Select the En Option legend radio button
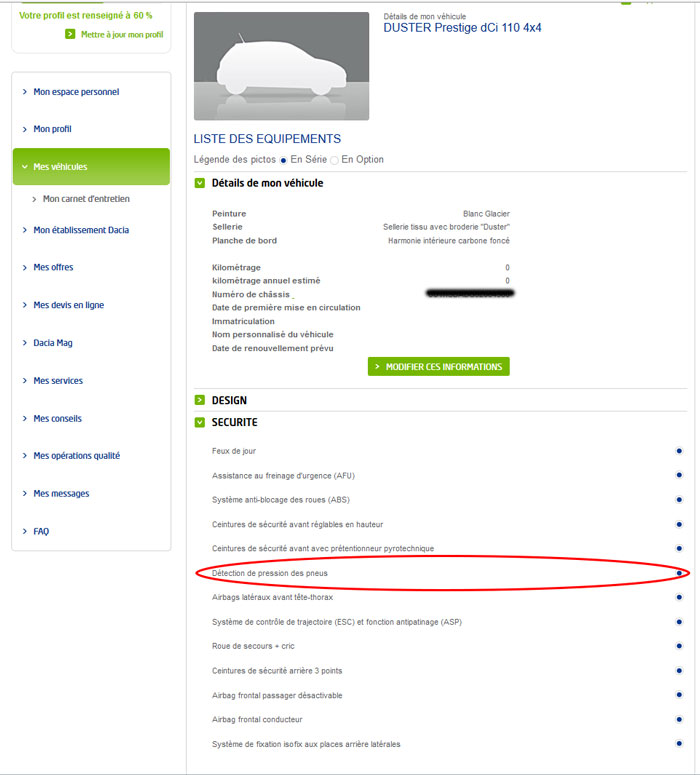The height and width of the screenshot is (775, 700). click(x=334, y=160)
